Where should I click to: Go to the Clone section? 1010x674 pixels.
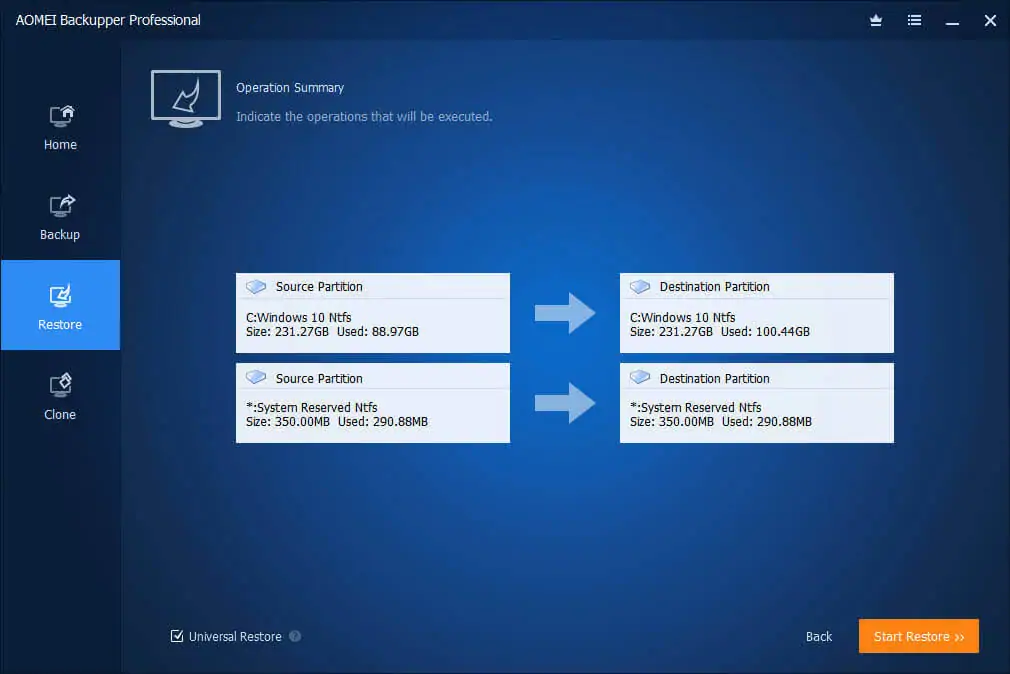point(61,398)
